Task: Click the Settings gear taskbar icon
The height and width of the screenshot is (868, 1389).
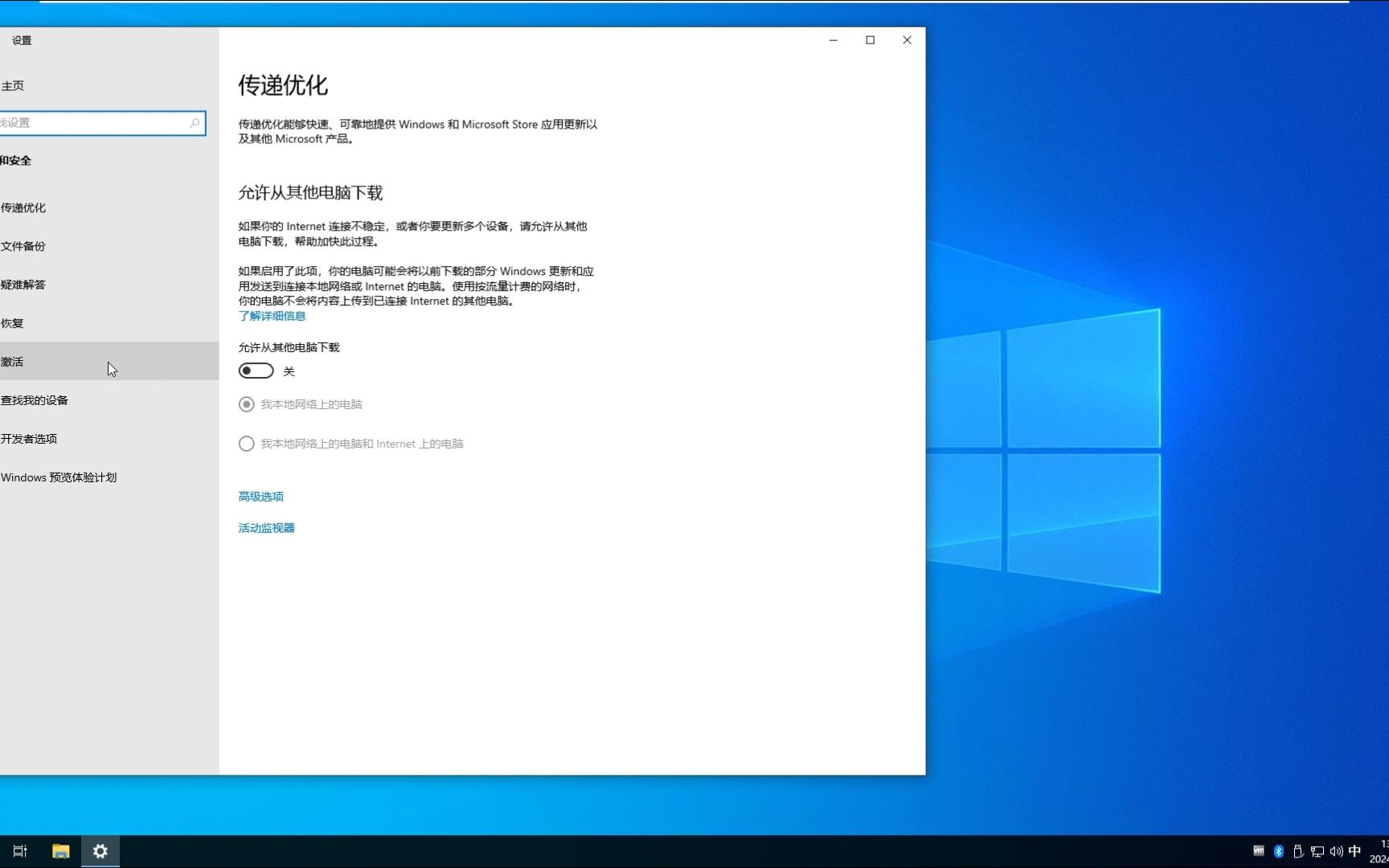Action: [100, 851]
